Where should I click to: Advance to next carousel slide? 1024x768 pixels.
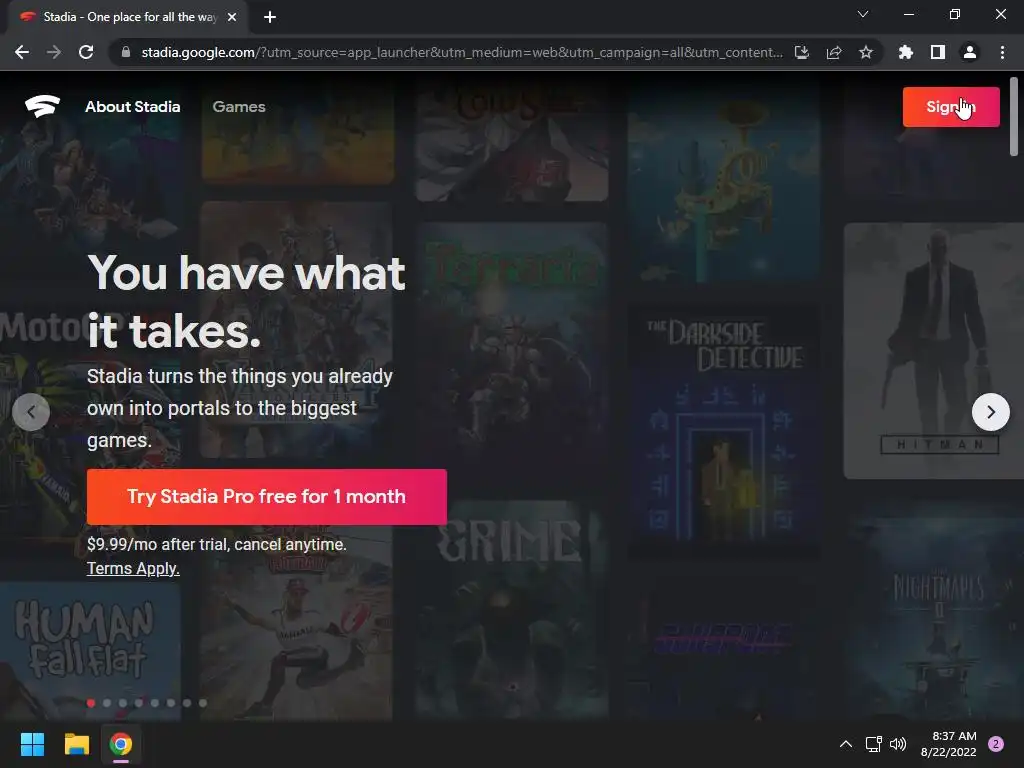tap(991, 412)
